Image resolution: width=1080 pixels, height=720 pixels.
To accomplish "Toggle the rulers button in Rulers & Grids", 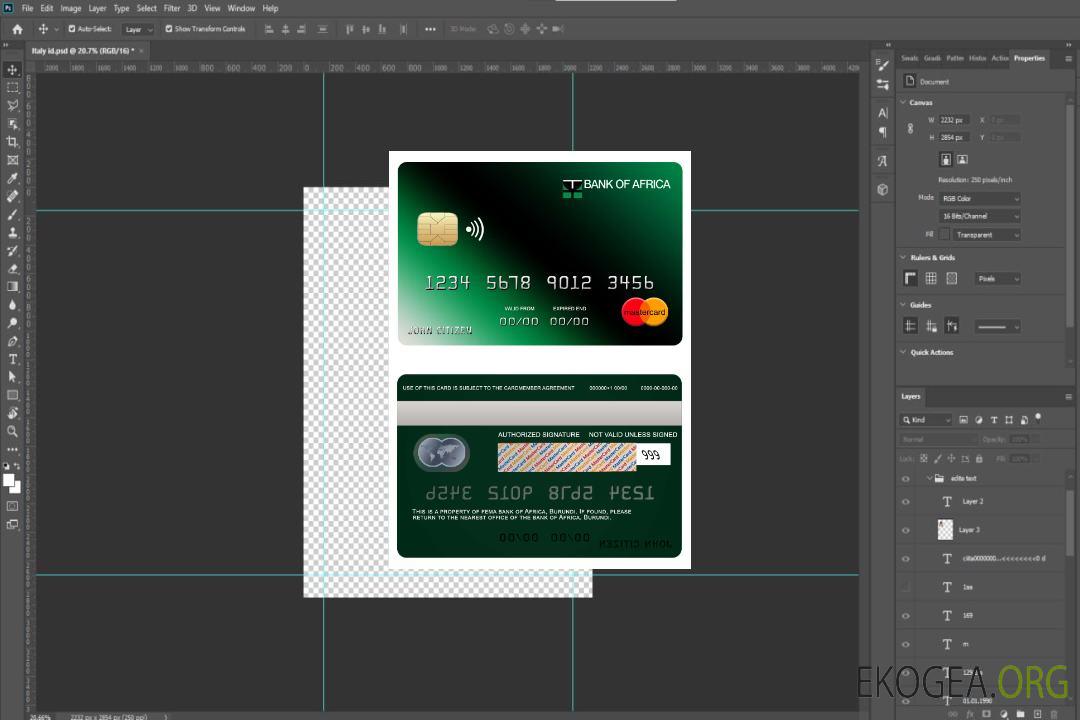I will pos(910,278).
